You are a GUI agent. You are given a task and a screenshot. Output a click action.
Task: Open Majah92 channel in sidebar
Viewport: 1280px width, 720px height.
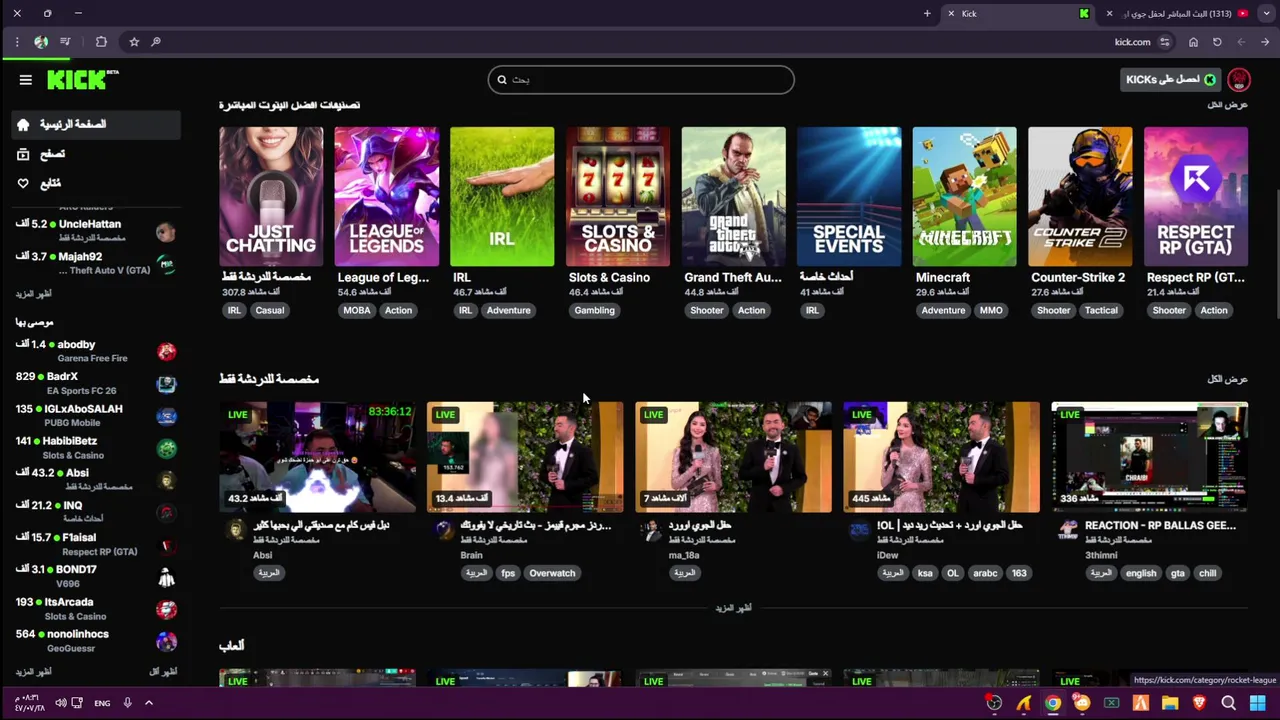pos(97,263)
